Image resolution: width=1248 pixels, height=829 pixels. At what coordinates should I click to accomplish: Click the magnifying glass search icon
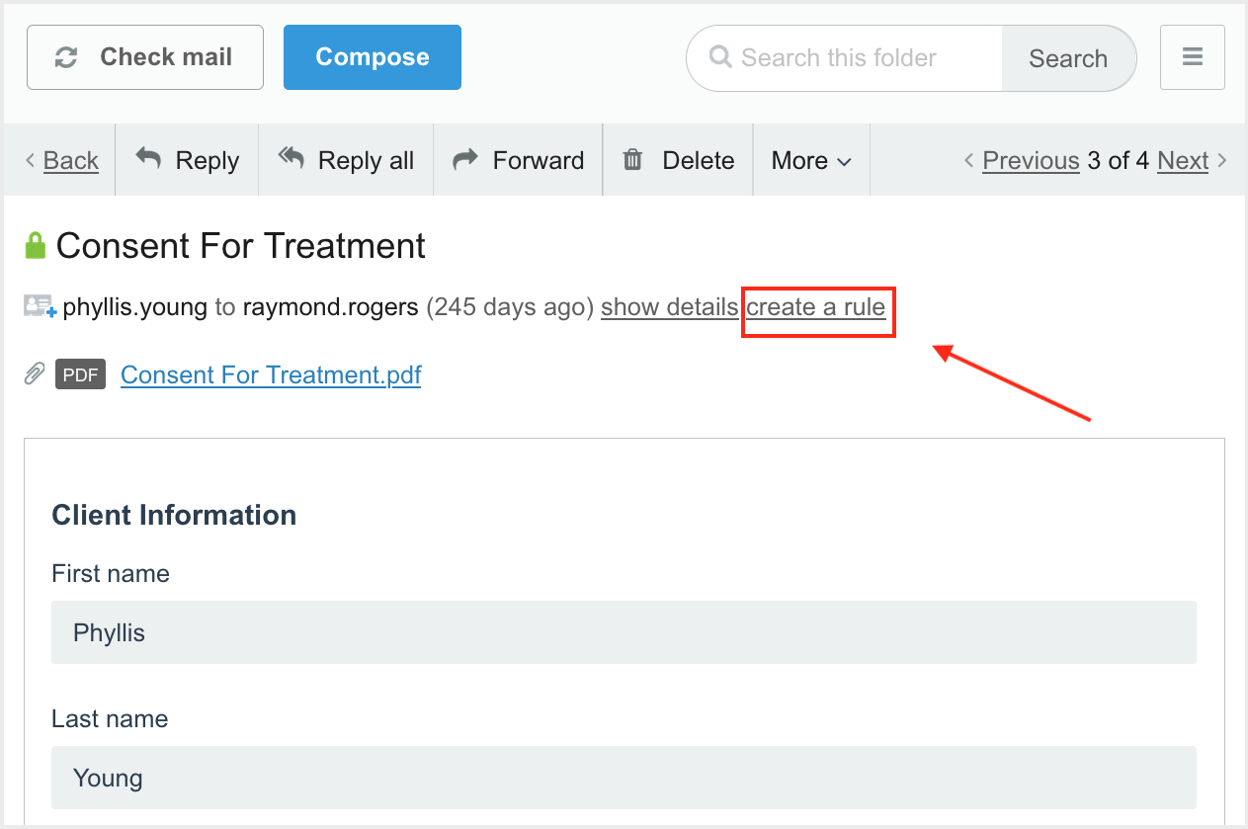click(x=719, y=57)
